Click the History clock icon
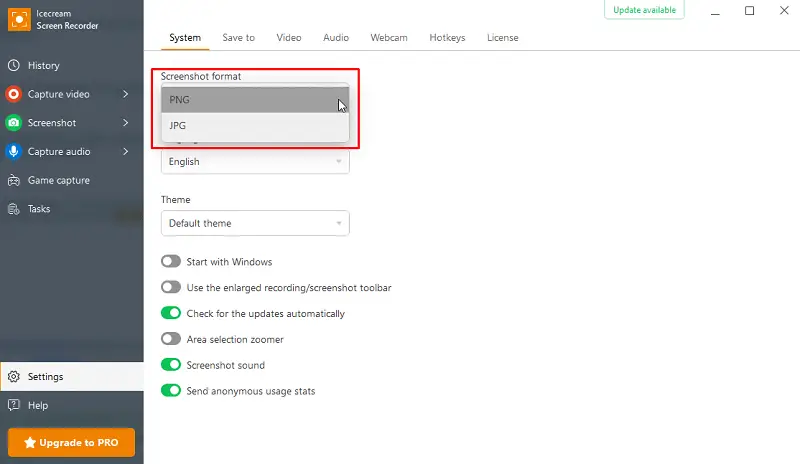 [14, 65]
